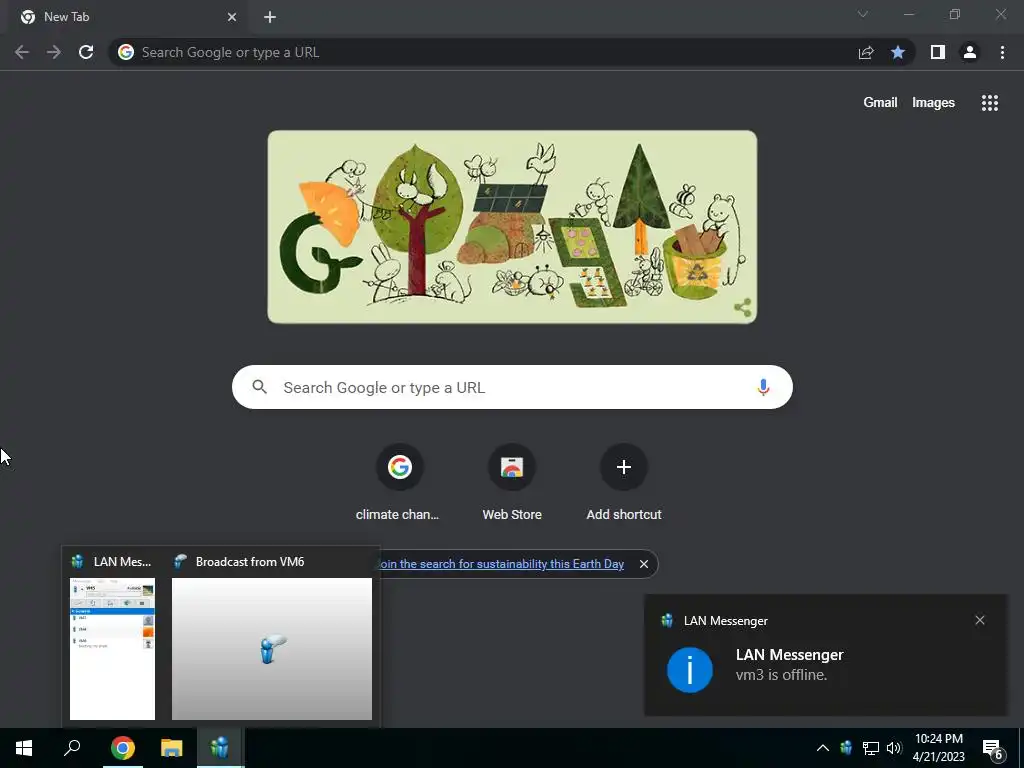Open the climate change shortcut

point(398,483)
